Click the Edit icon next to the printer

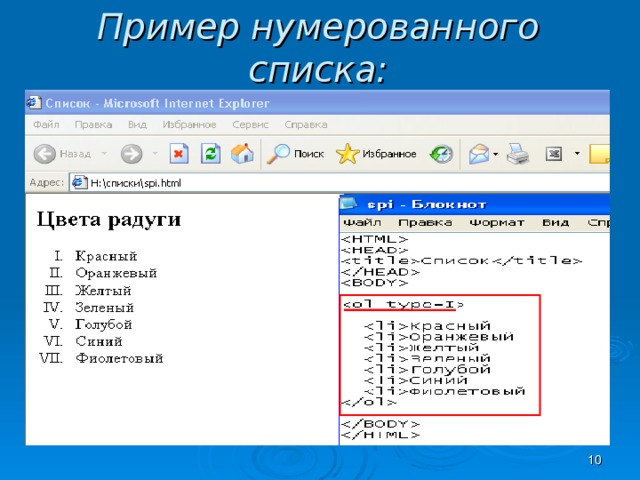(554, 154)
